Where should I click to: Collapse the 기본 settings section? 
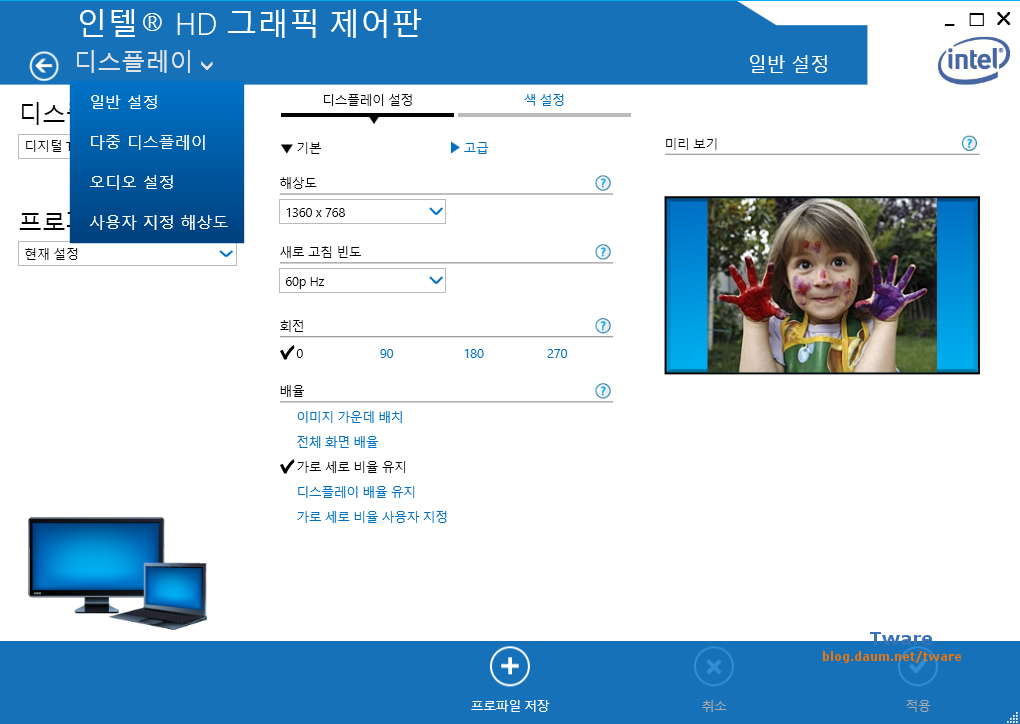pyautogui.click(x=301, y=148)
